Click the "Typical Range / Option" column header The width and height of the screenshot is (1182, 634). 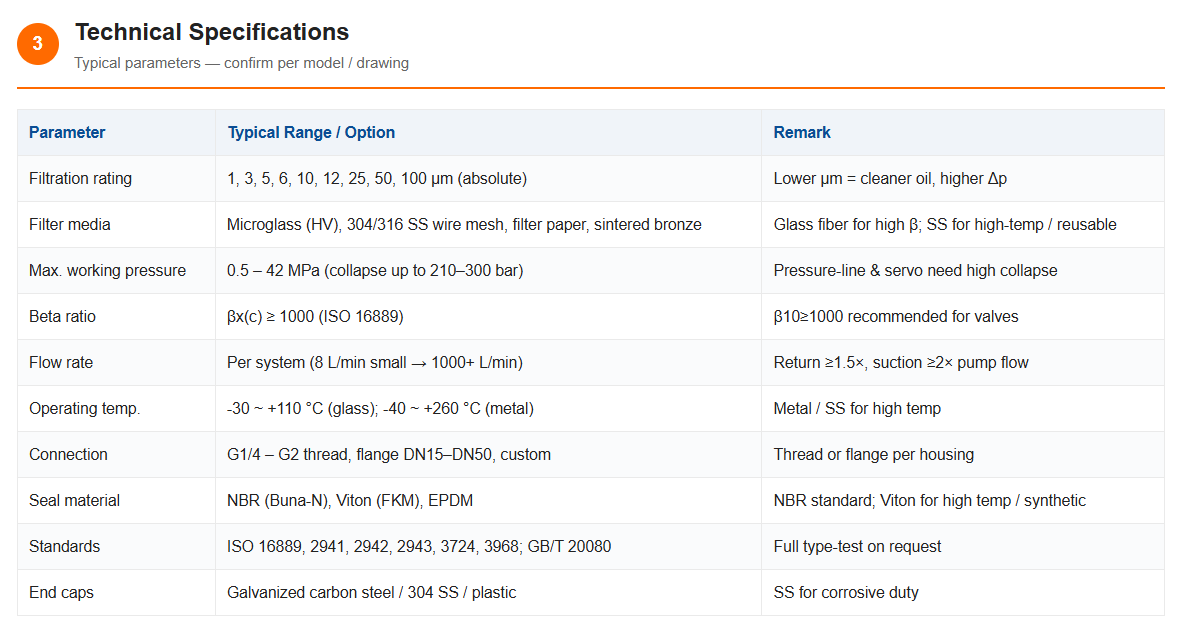[x=311, y=133]
